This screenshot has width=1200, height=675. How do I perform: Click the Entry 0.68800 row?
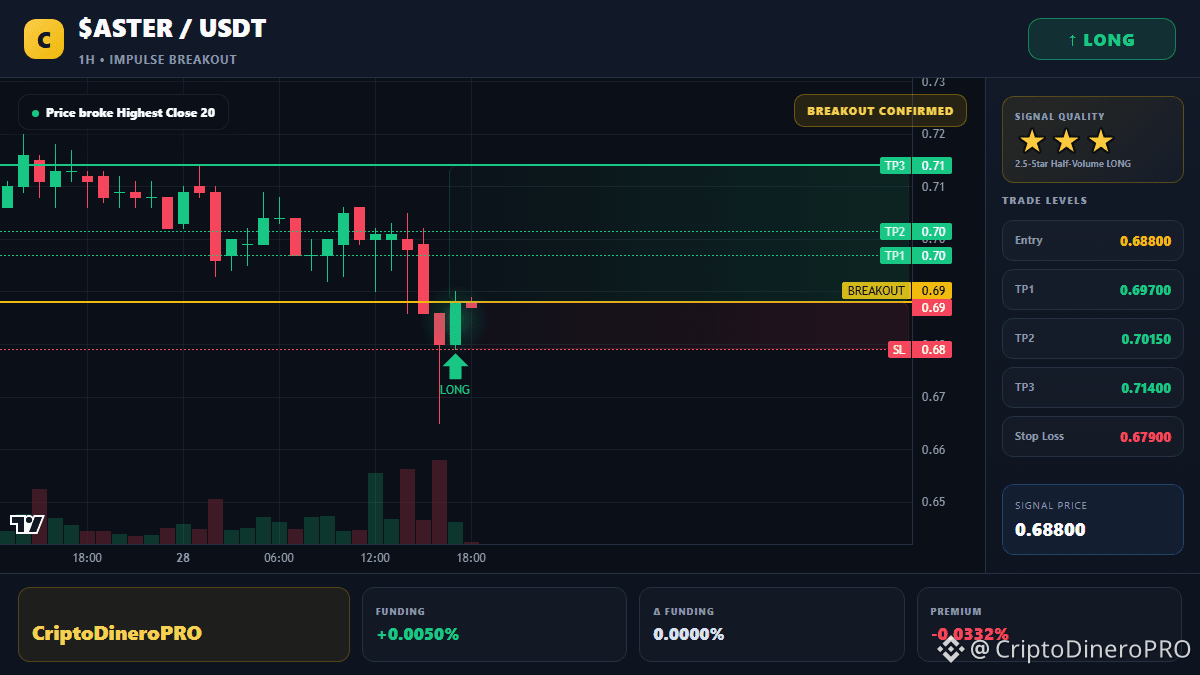[x=1092, y=240]
